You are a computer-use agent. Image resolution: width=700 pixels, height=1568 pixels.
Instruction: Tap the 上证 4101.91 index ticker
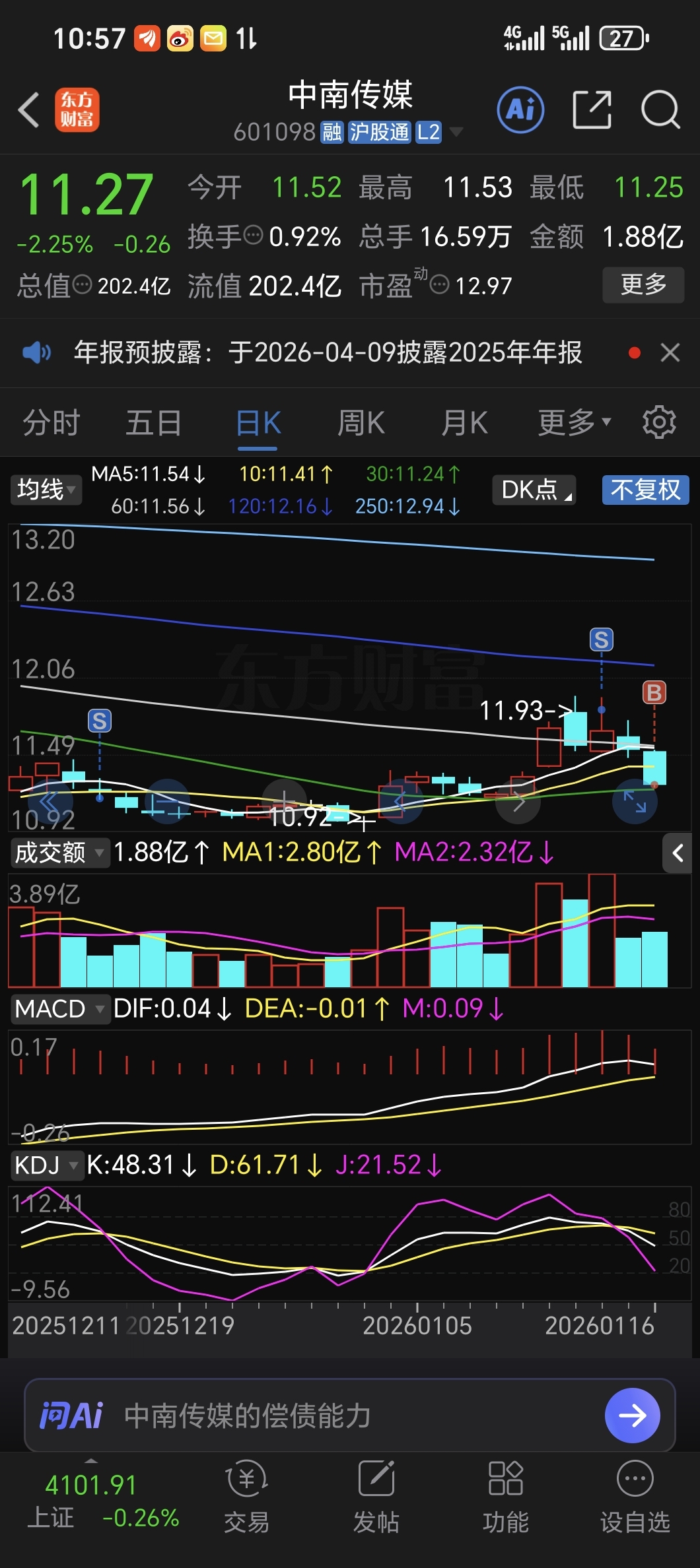103,1501
